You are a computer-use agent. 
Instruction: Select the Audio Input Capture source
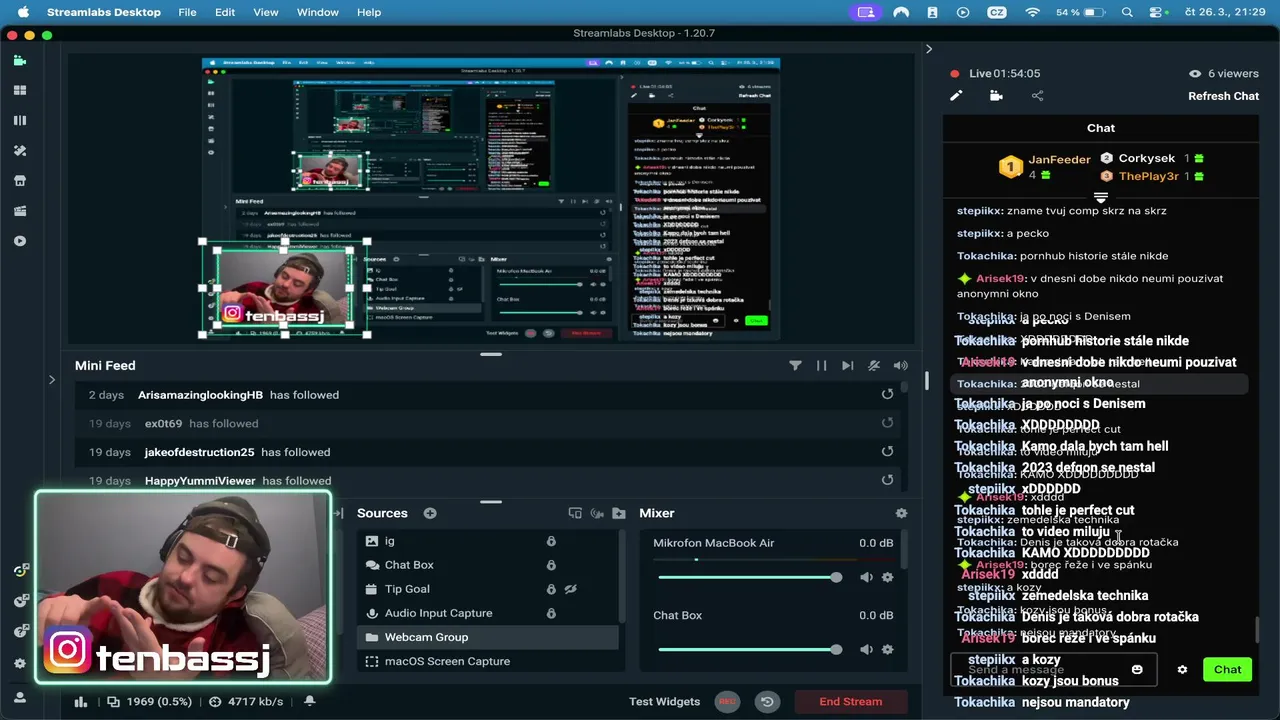pyautogui.click(x=489, y=613)
